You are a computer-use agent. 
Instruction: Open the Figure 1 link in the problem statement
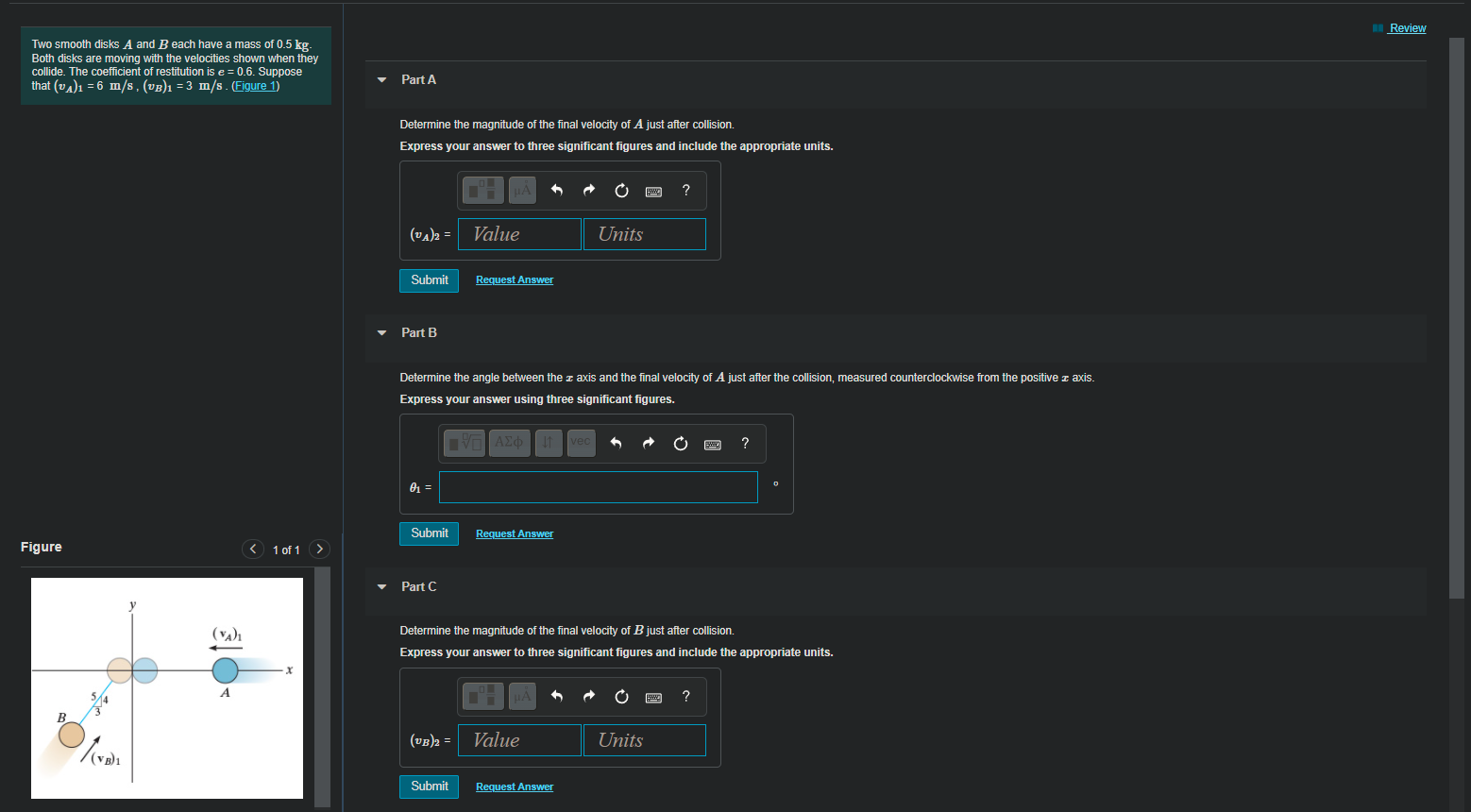pos(254,85)
